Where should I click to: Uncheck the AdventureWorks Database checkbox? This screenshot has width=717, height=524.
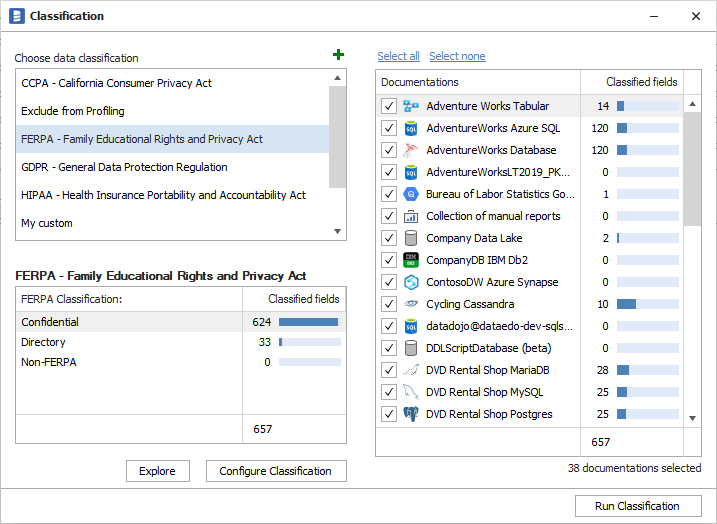pos(389,150)
